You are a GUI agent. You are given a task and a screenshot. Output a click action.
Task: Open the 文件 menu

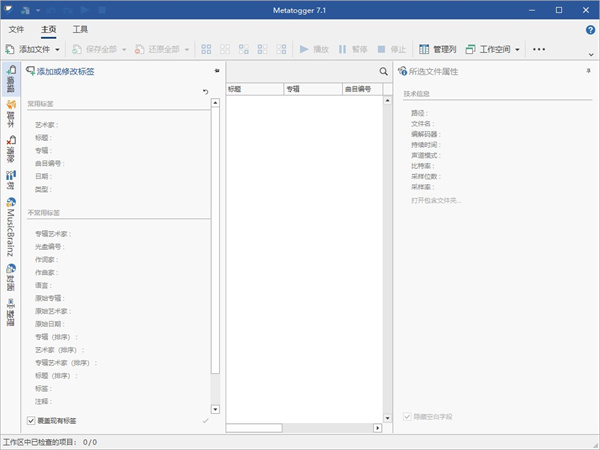[16, 30]
